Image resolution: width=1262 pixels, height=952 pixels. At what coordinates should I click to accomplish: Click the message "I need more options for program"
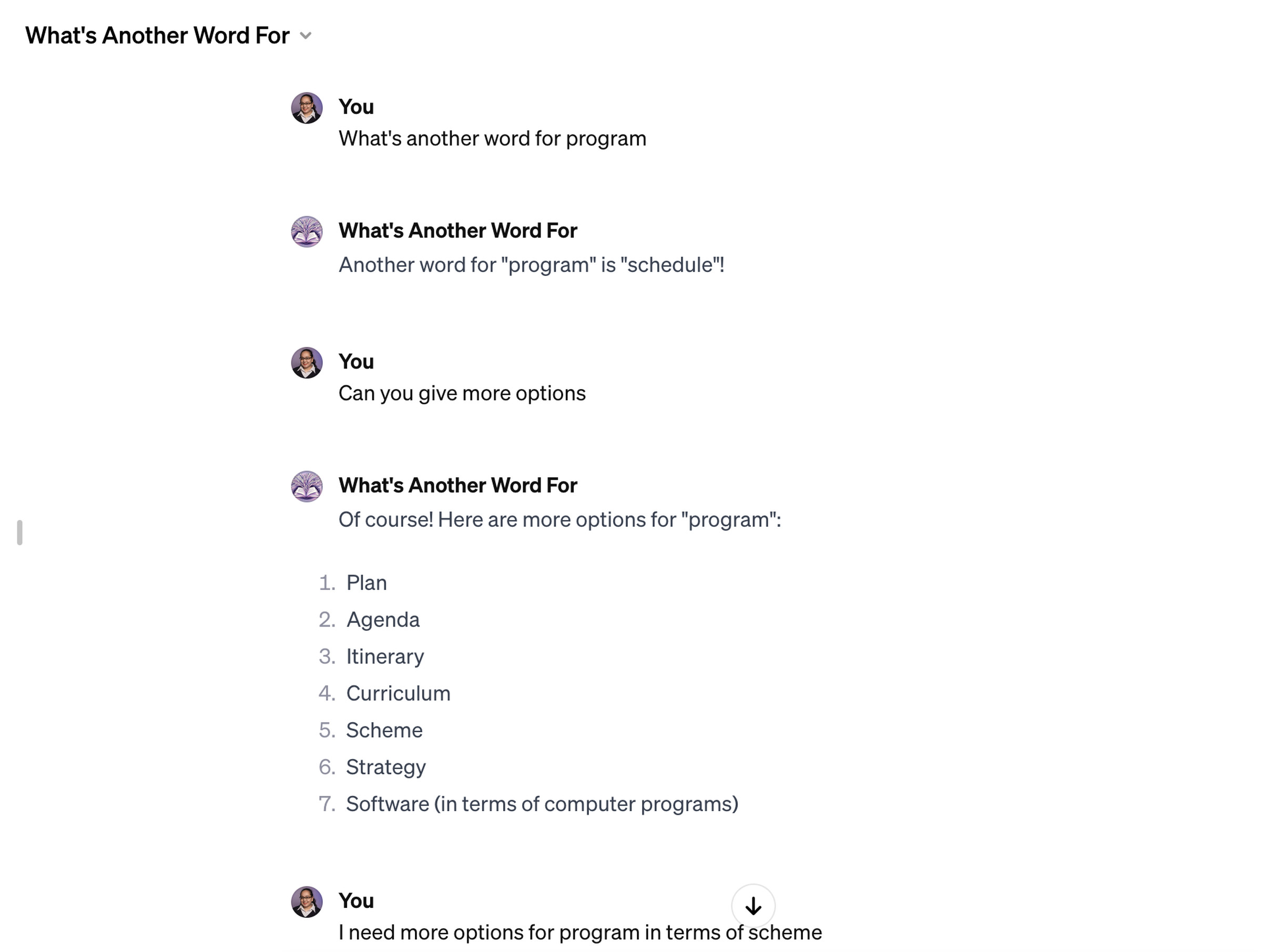coord(579,933)
